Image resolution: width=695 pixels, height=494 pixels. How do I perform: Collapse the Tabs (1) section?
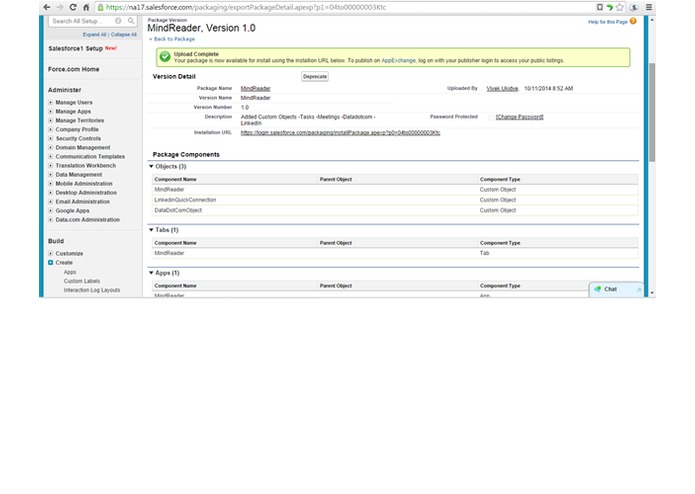(151, 230)
